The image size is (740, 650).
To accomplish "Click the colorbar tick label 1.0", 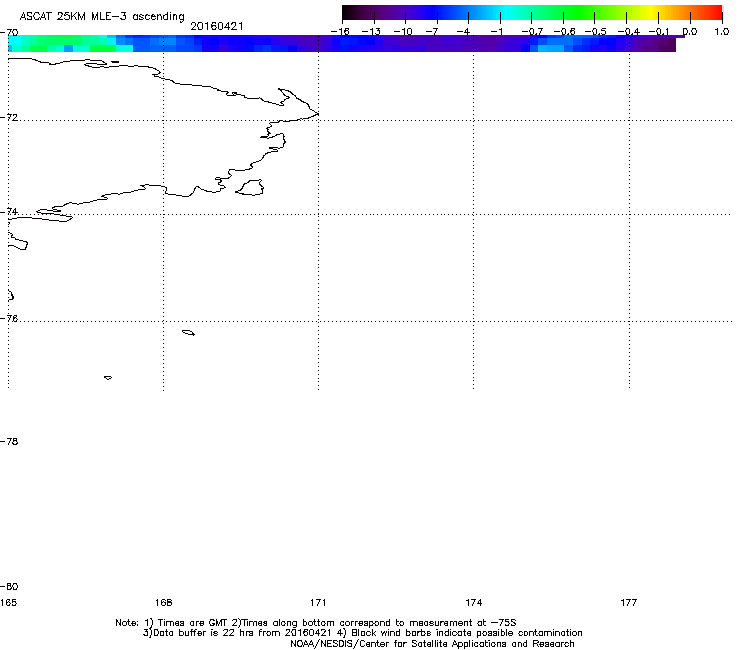I will [x=721, y=32].
